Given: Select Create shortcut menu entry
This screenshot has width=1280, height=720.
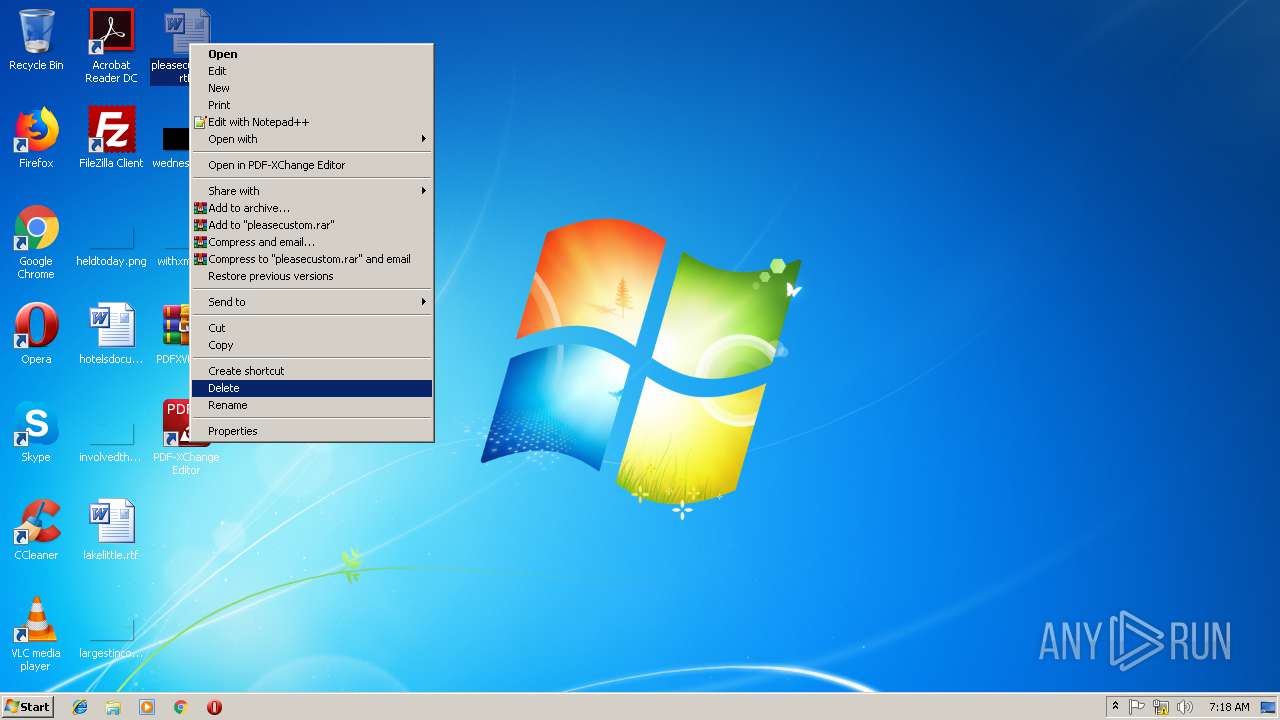Looking at the screenshot, I should [312, 371].
